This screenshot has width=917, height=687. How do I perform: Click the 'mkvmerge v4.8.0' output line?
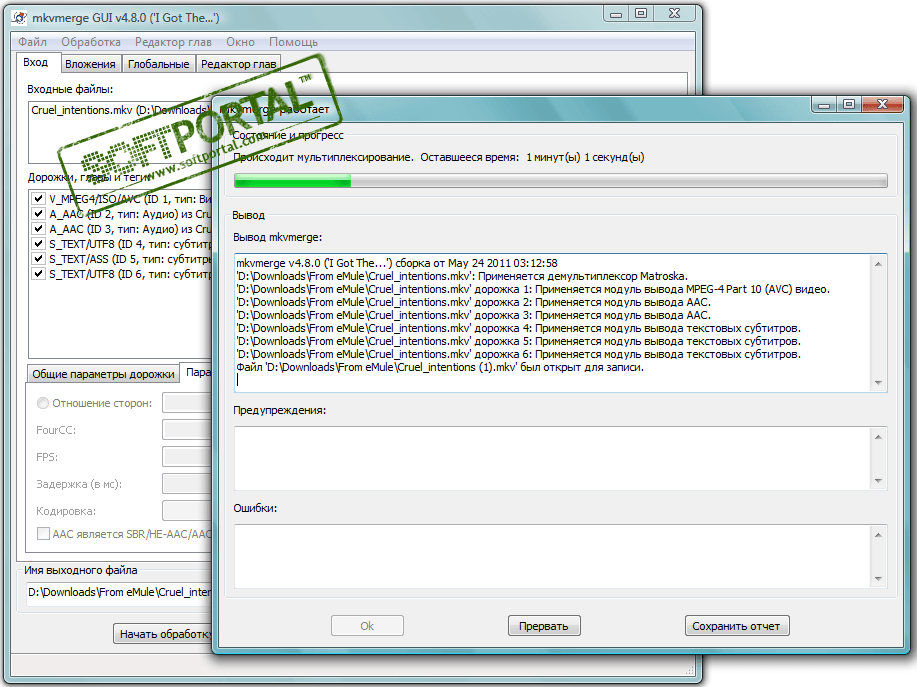pyautogui.click(x=397, y=263)
